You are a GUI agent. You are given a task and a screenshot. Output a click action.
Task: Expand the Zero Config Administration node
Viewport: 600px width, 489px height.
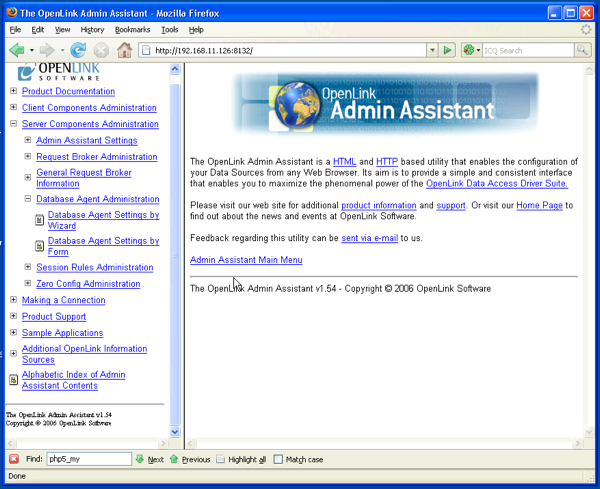[x=28, y=283]
